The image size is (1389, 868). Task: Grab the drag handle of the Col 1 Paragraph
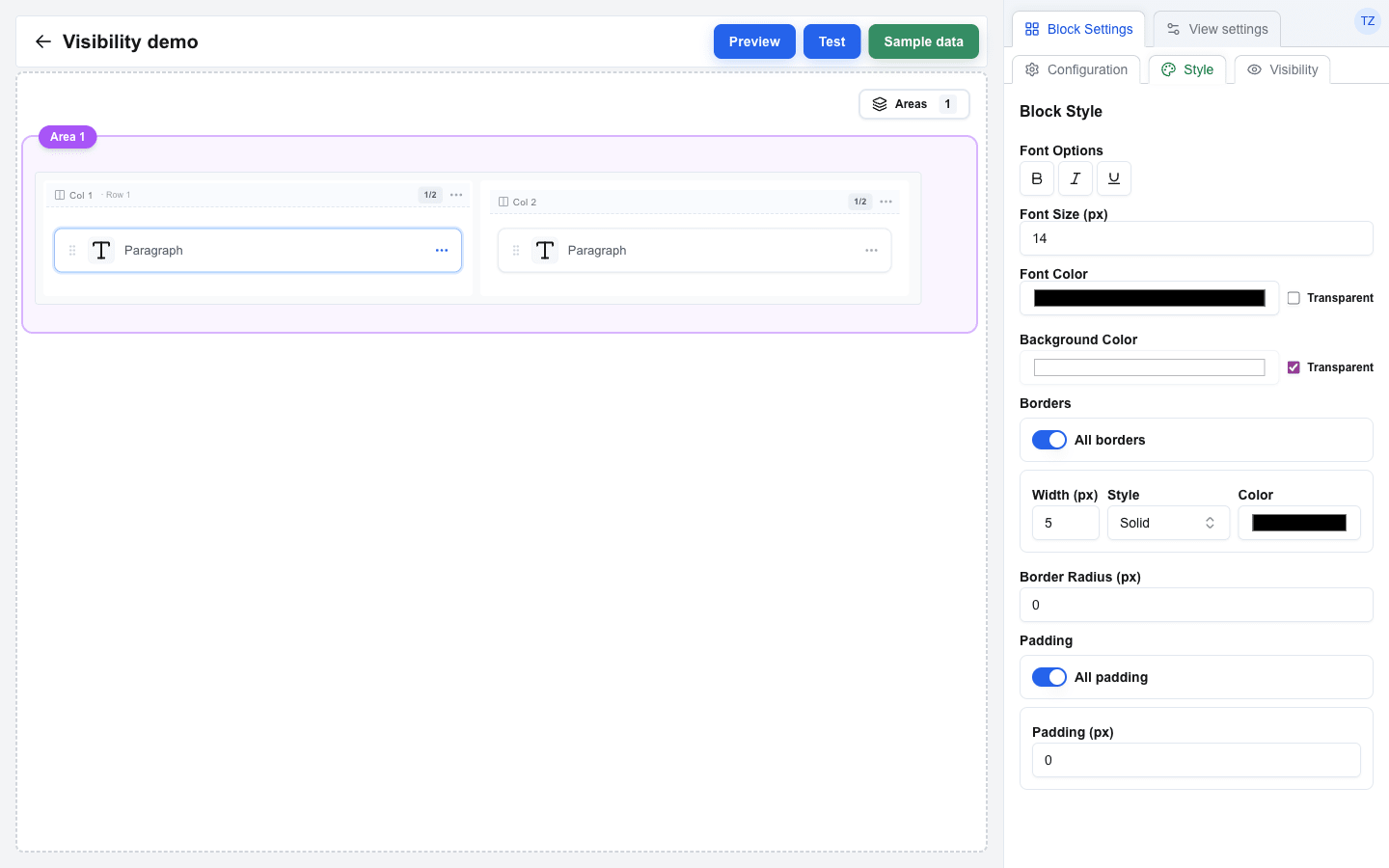72,251
